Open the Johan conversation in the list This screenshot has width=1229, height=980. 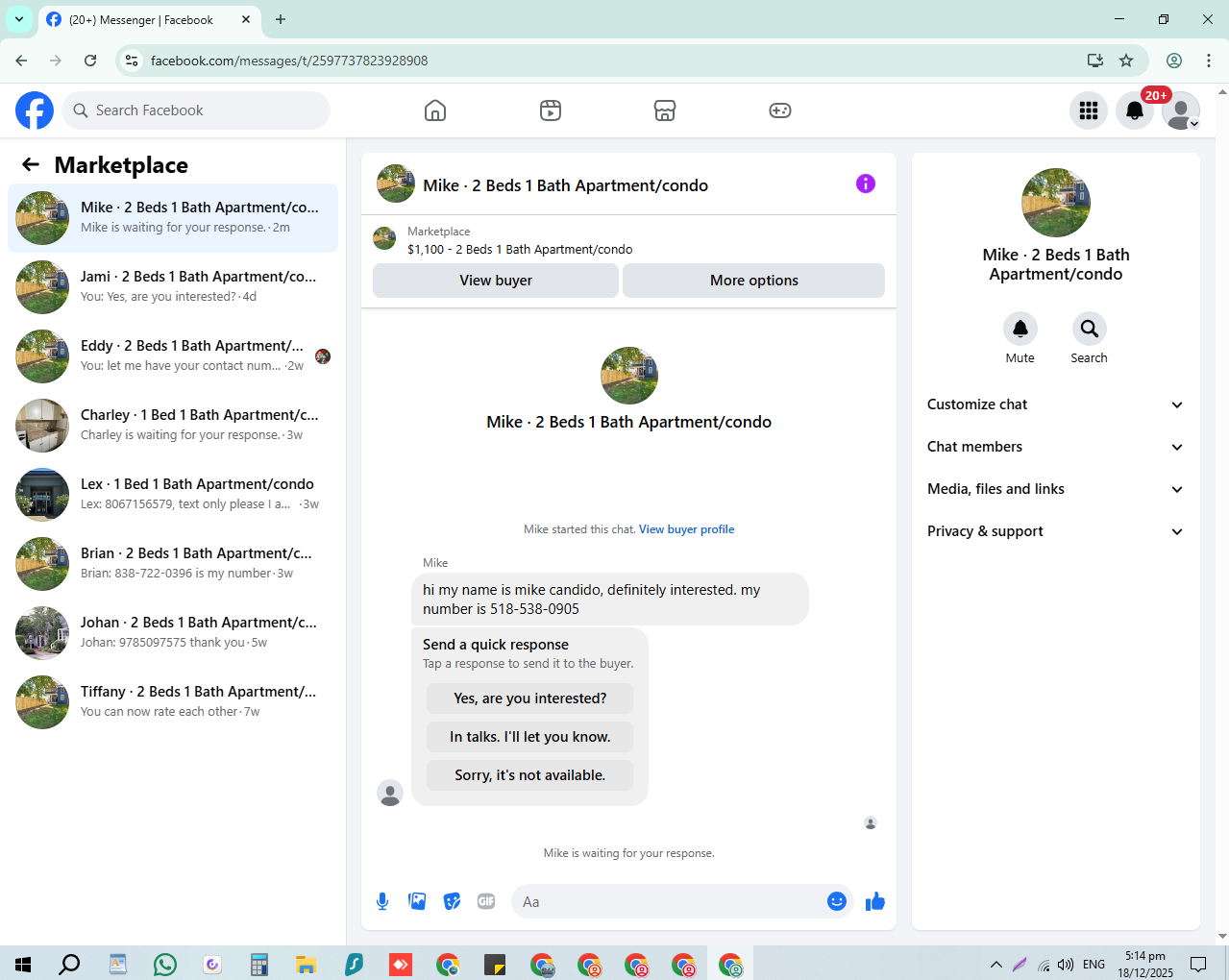(x=173, y=633)
